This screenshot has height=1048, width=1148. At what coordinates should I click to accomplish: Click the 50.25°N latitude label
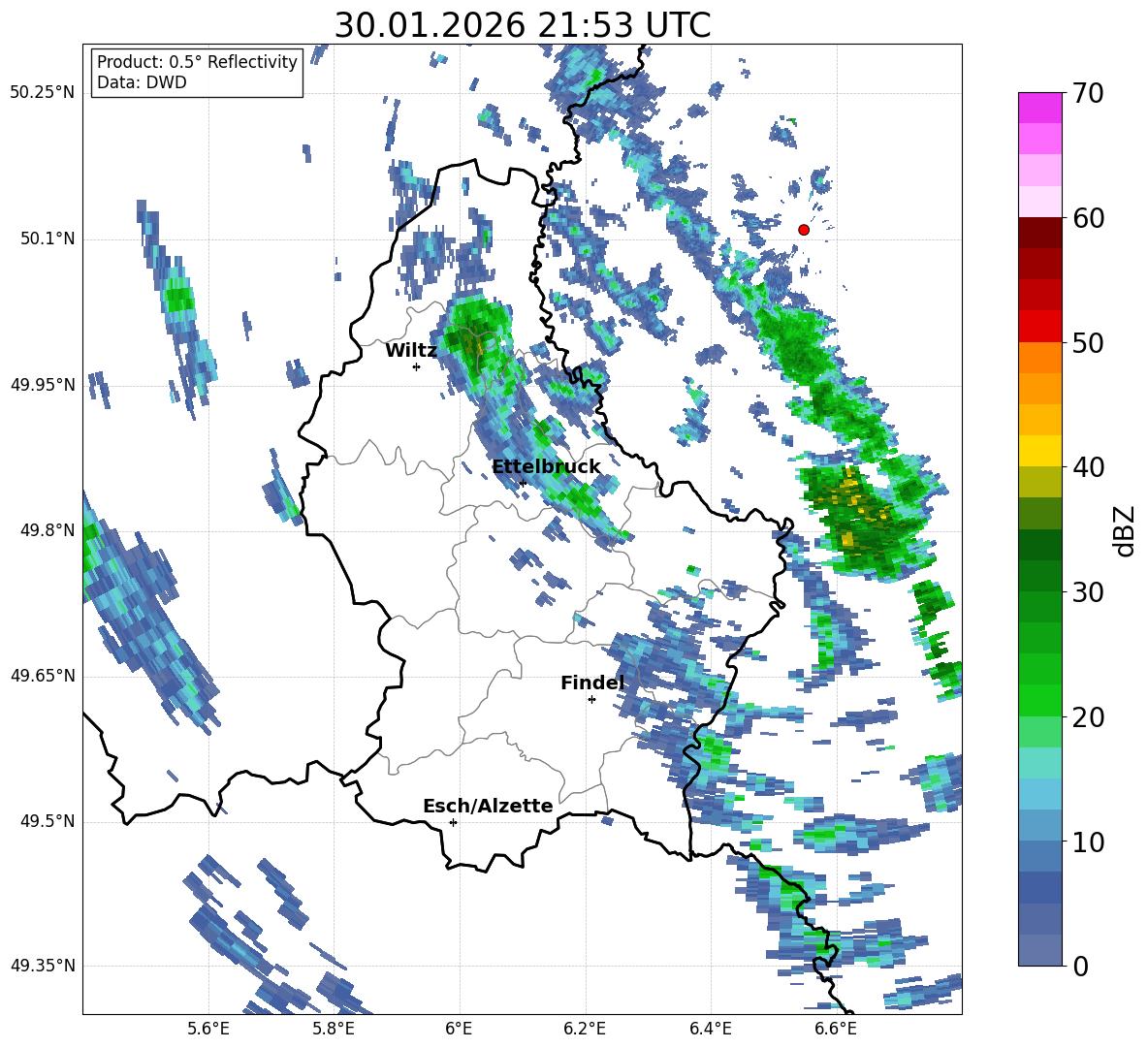pos(43,93)
